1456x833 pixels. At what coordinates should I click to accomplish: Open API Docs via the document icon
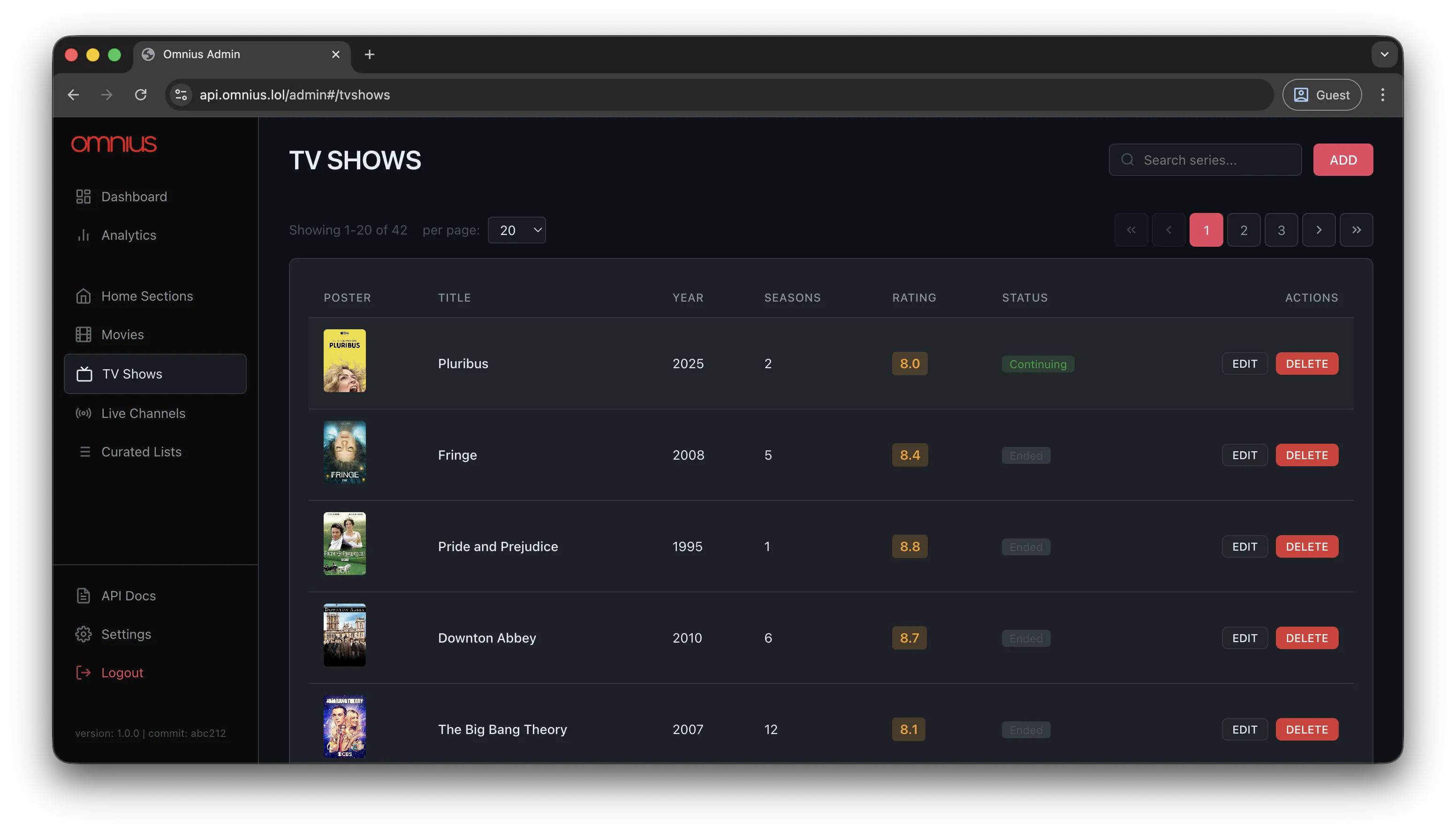(83, 595)
